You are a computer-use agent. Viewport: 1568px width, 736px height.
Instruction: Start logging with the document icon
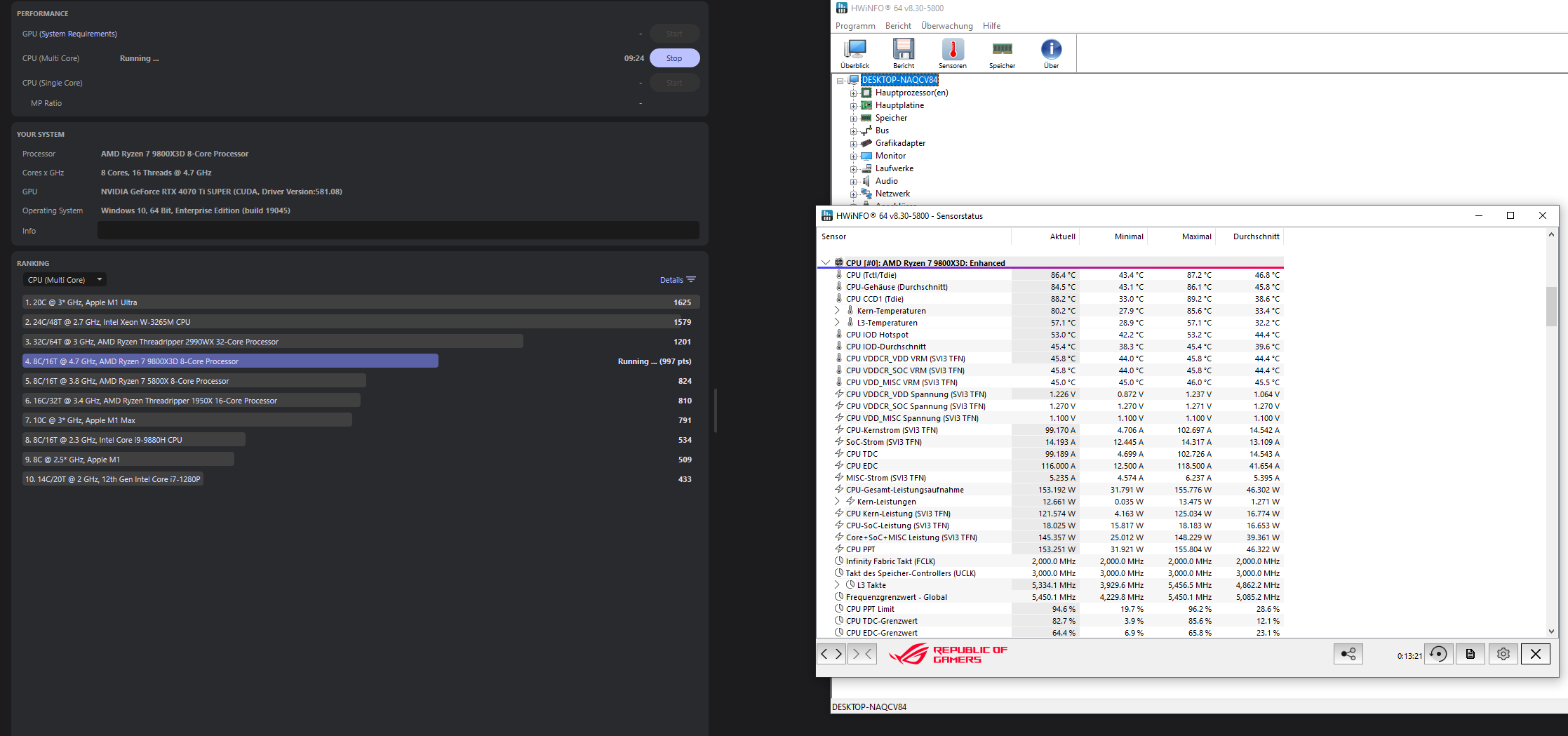1470,654
